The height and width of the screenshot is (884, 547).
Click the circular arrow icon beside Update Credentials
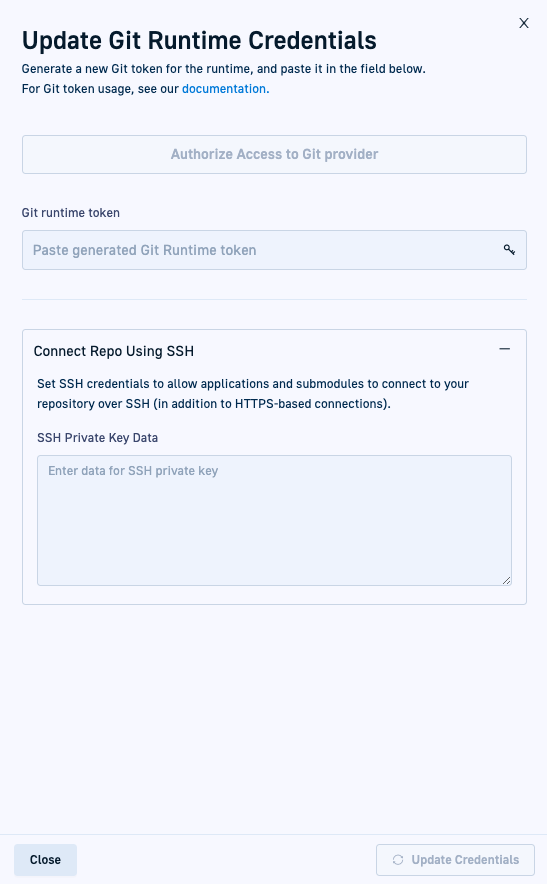pyautogui.click(x=398, y=860)
